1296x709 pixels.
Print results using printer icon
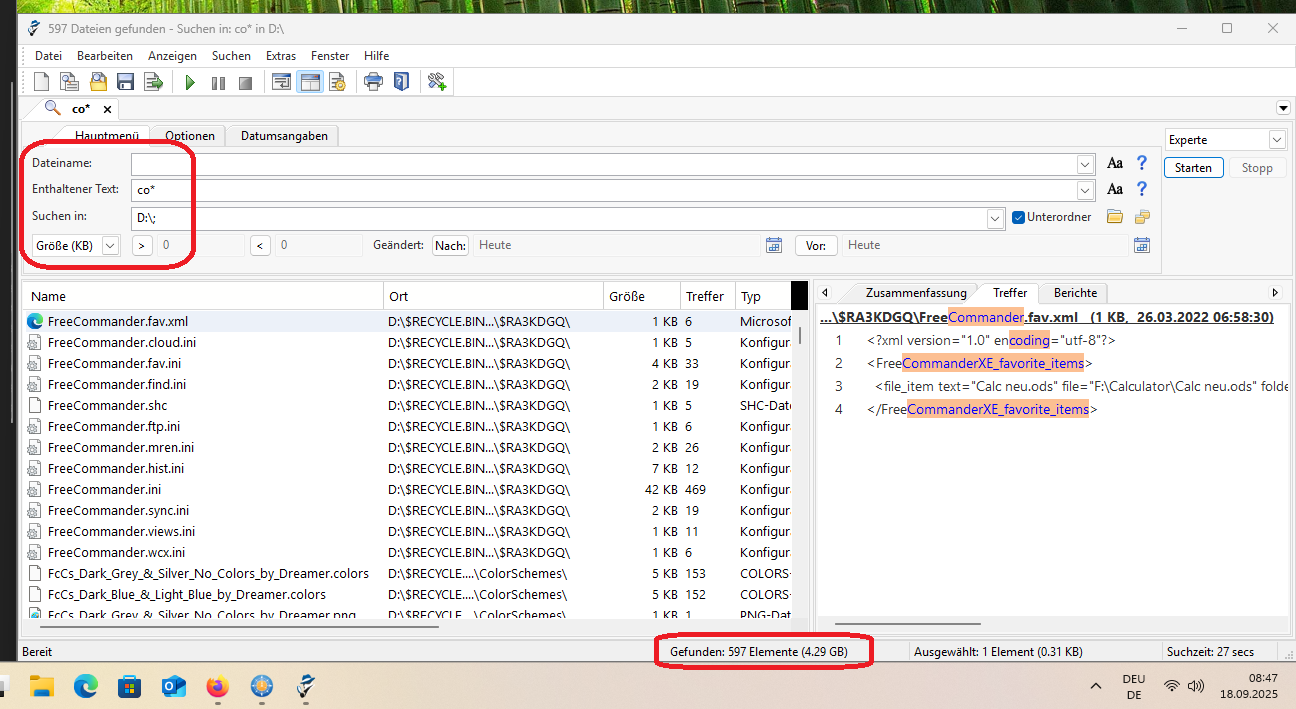373,82
